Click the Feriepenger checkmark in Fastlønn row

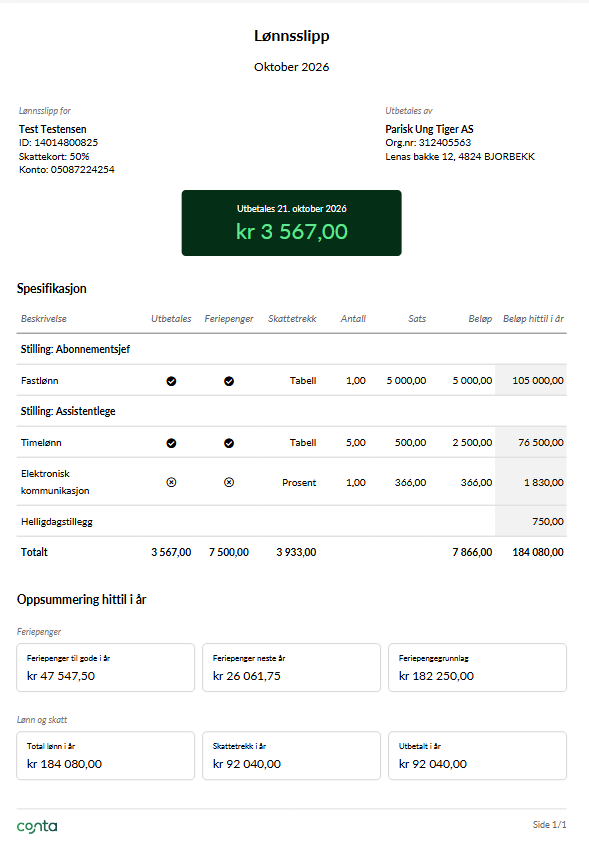(229, 381)
